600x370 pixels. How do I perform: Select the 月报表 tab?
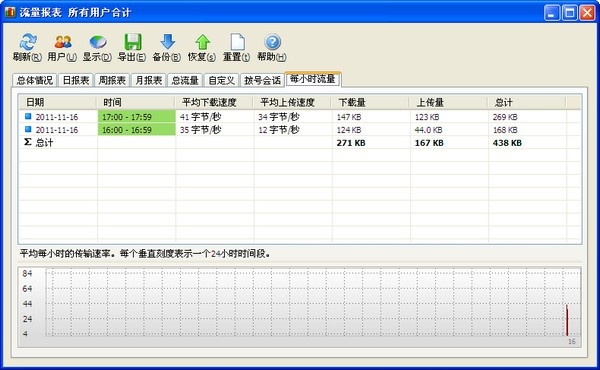coord(148,80)
